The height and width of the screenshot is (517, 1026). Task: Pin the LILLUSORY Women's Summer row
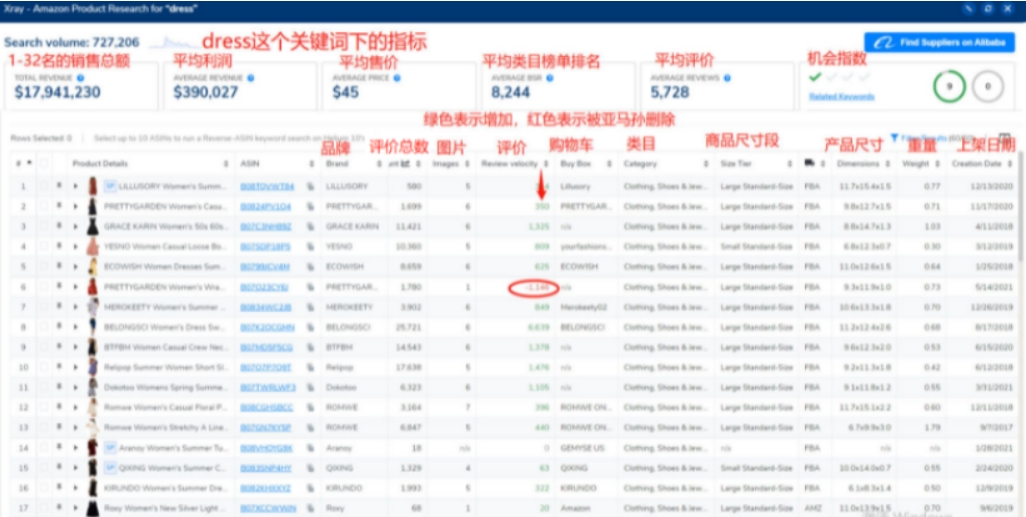pos(60,187)
